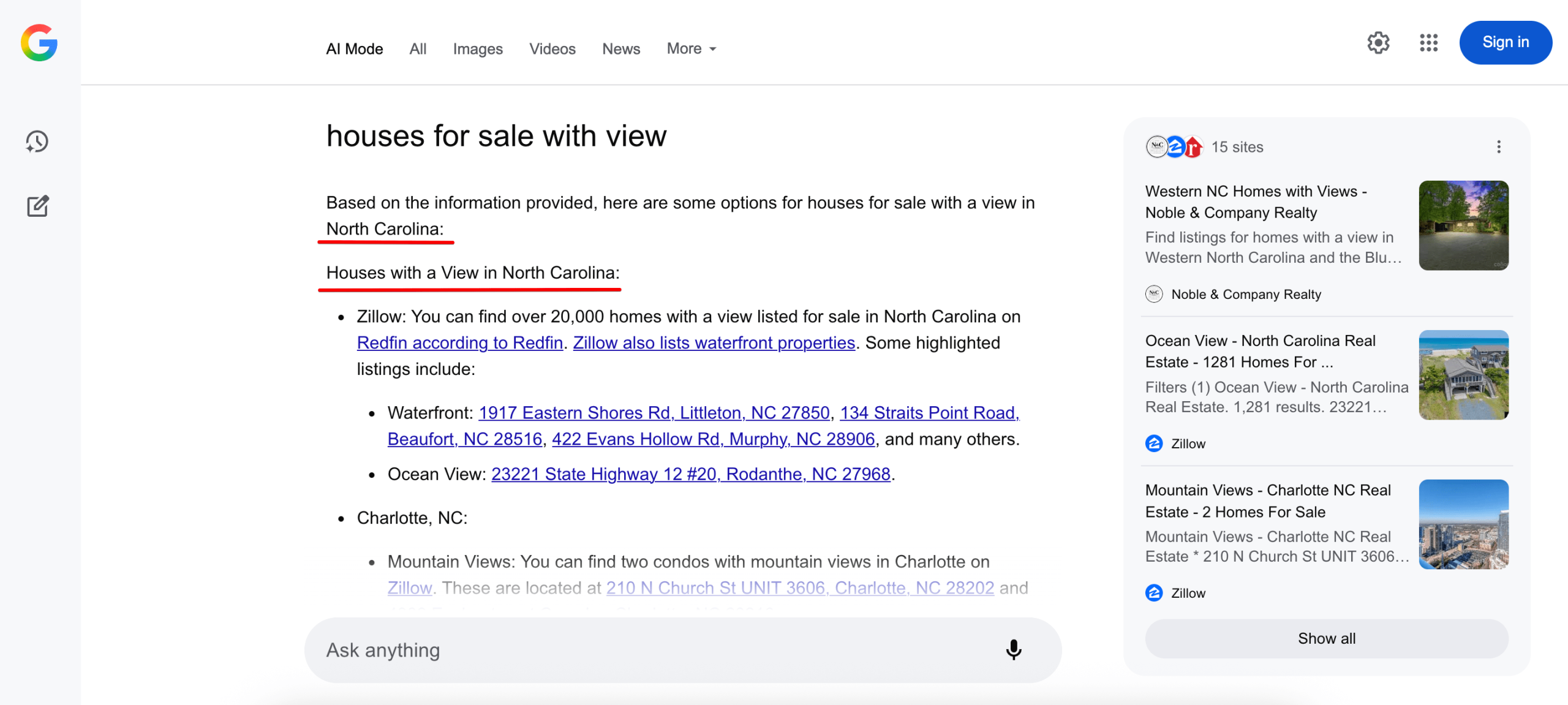
Task: Select the All search tab
Action: 418,48
